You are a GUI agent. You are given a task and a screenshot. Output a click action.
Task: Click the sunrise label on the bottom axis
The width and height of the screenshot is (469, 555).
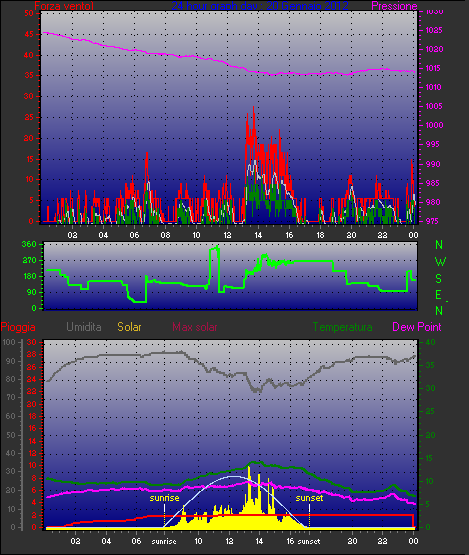coord(164,542)
